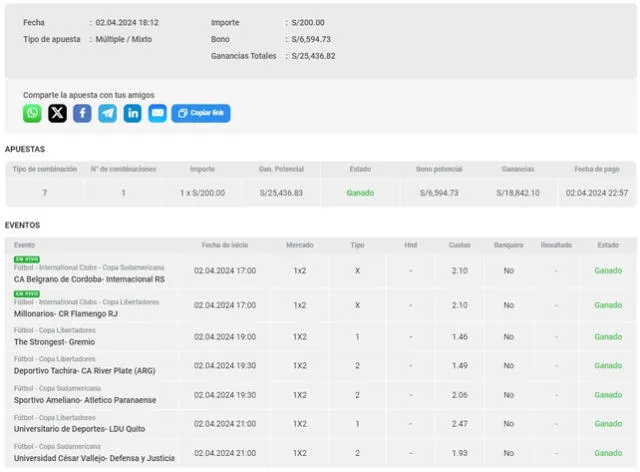640x472 pixels.
Task: Click cuota 1.93 for Universidad César Vallejo match
Action: [x=460, y=453]
